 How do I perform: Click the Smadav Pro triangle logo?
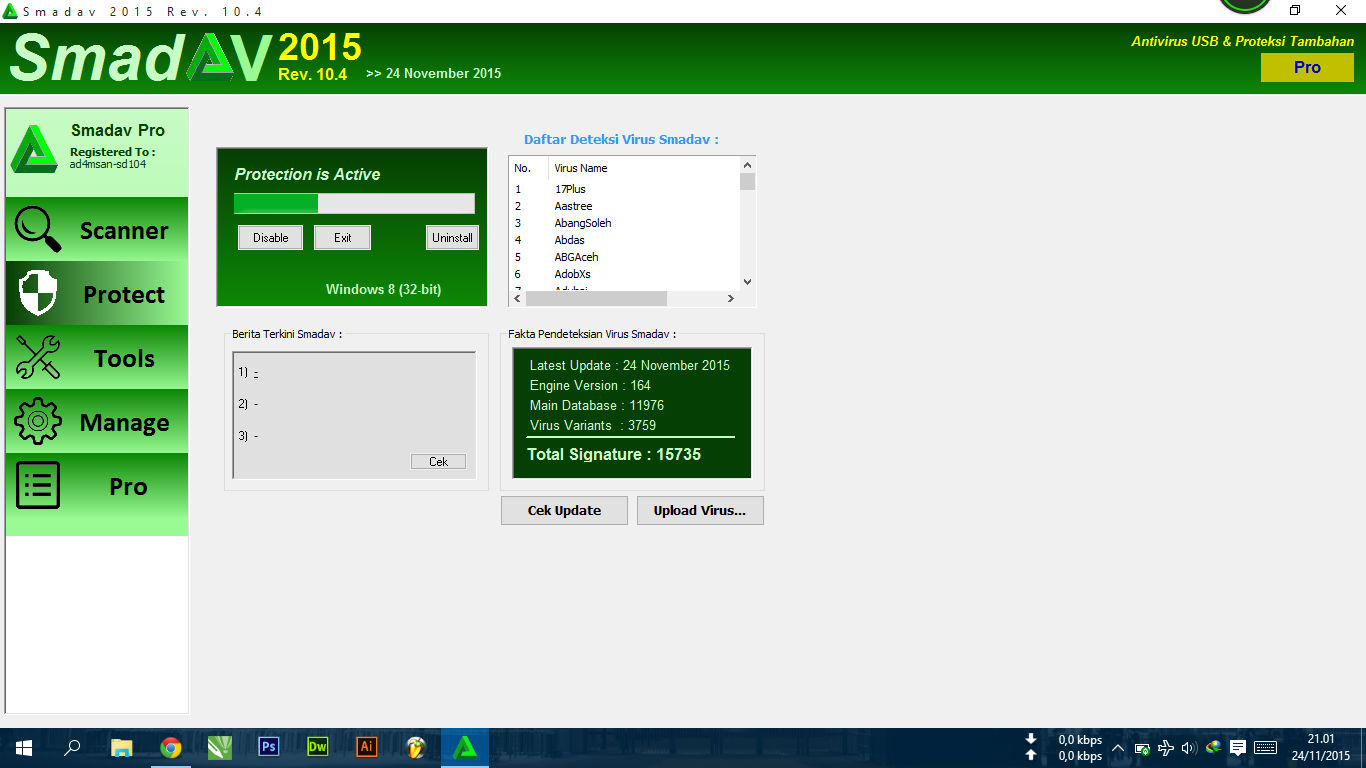pos(34,150)
